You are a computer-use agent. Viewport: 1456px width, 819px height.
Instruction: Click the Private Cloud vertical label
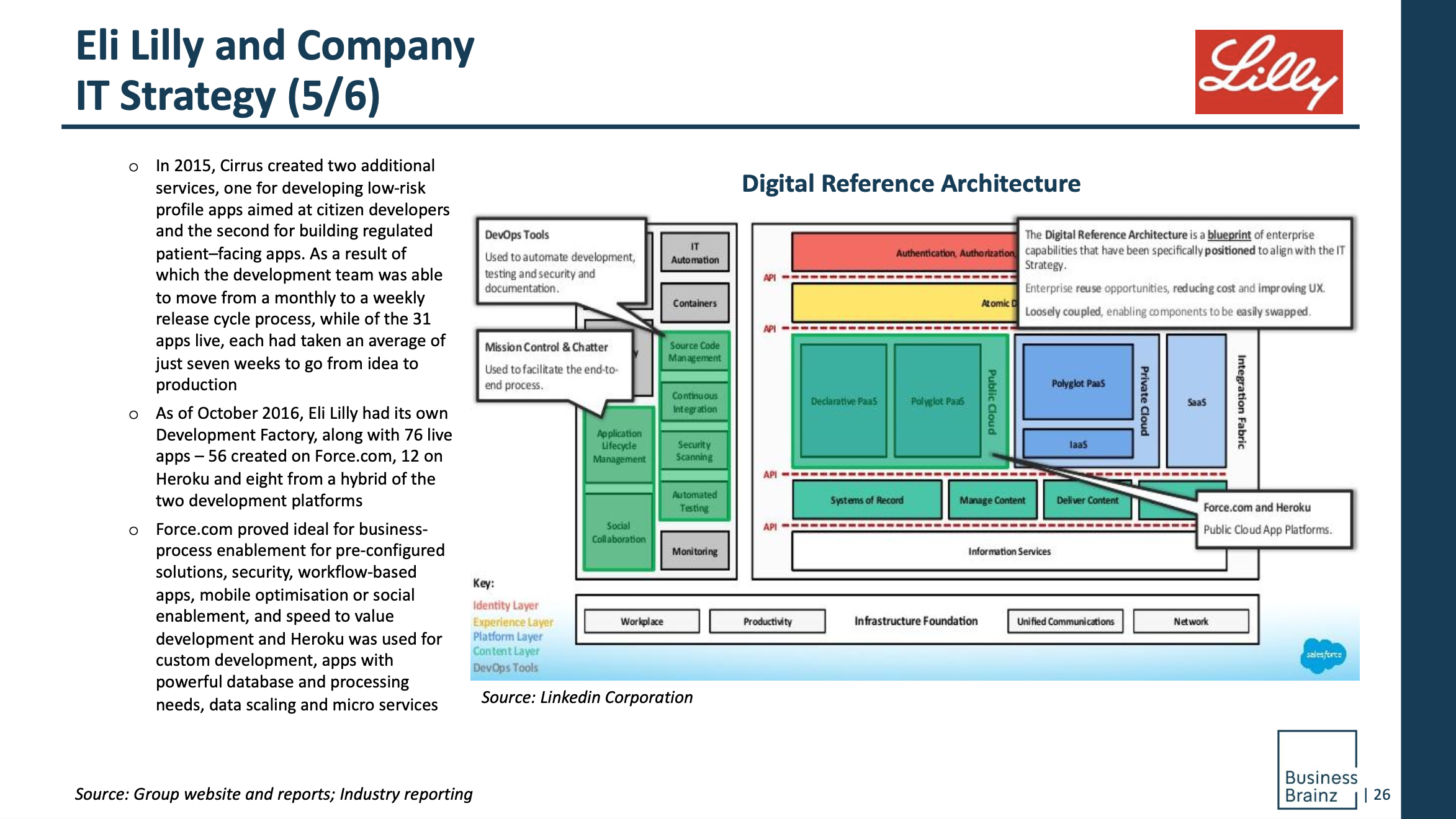1145,401
